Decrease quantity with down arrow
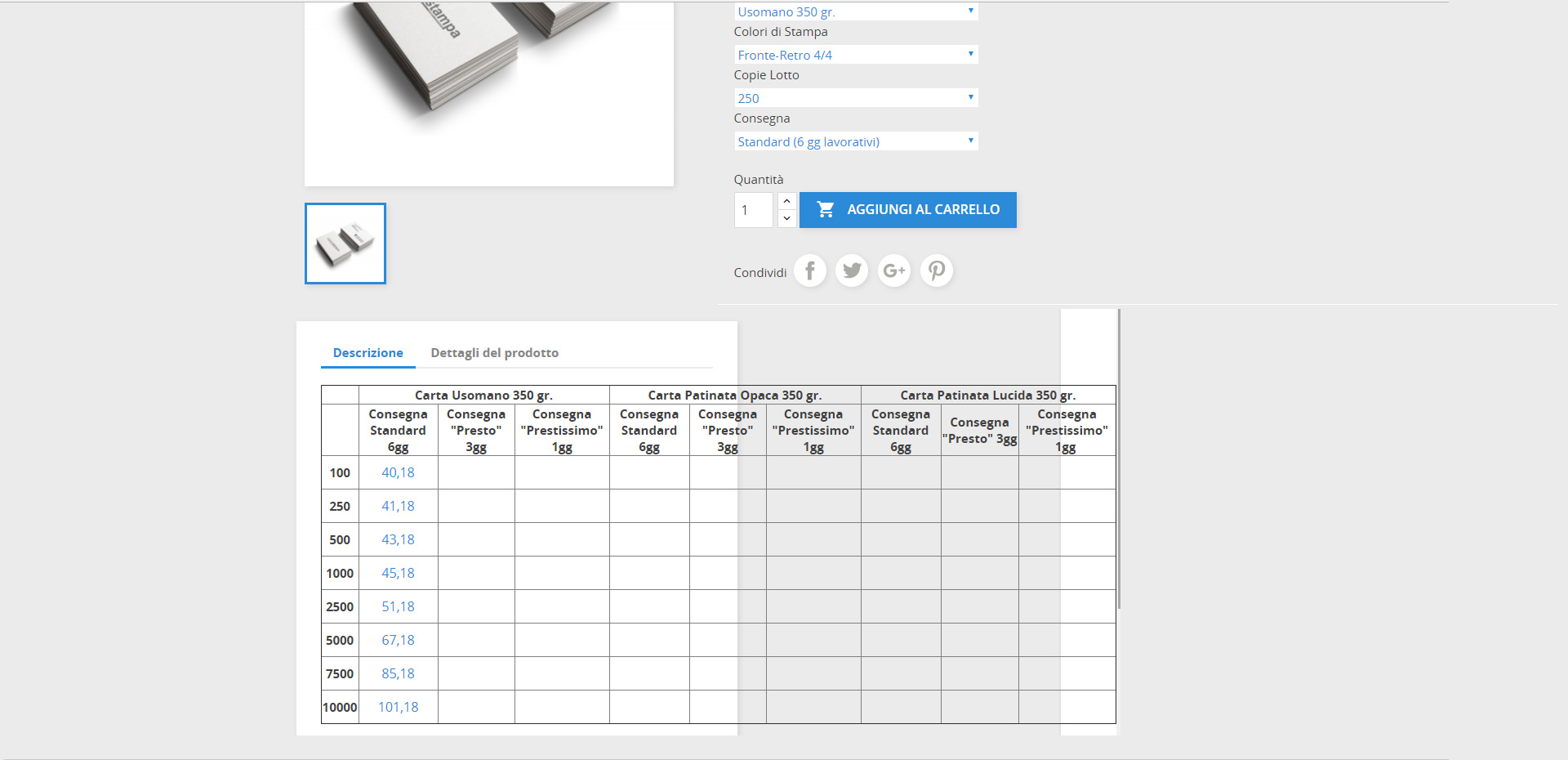The image size is (1568, 760). point(786,219)
